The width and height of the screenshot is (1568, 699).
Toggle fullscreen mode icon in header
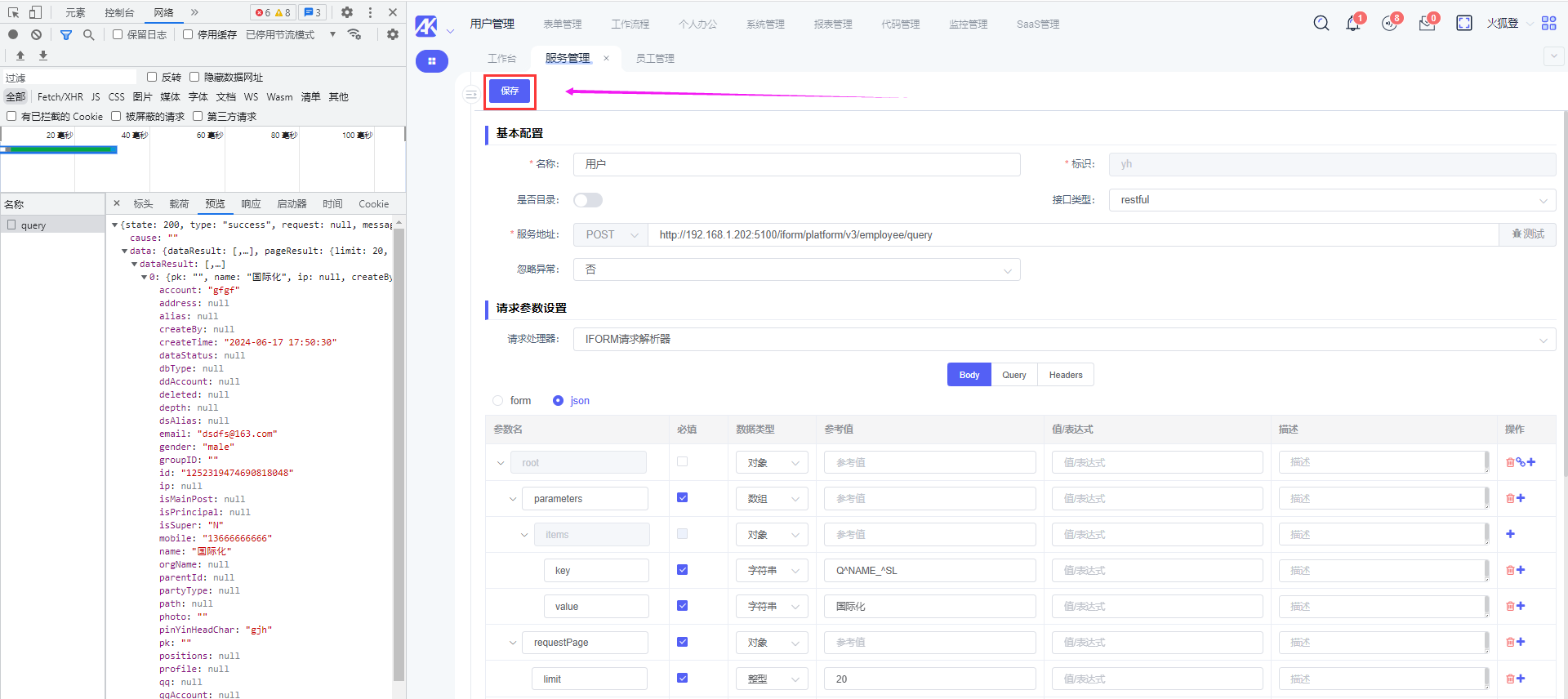pyautogui.click(x=1463, y=24)
